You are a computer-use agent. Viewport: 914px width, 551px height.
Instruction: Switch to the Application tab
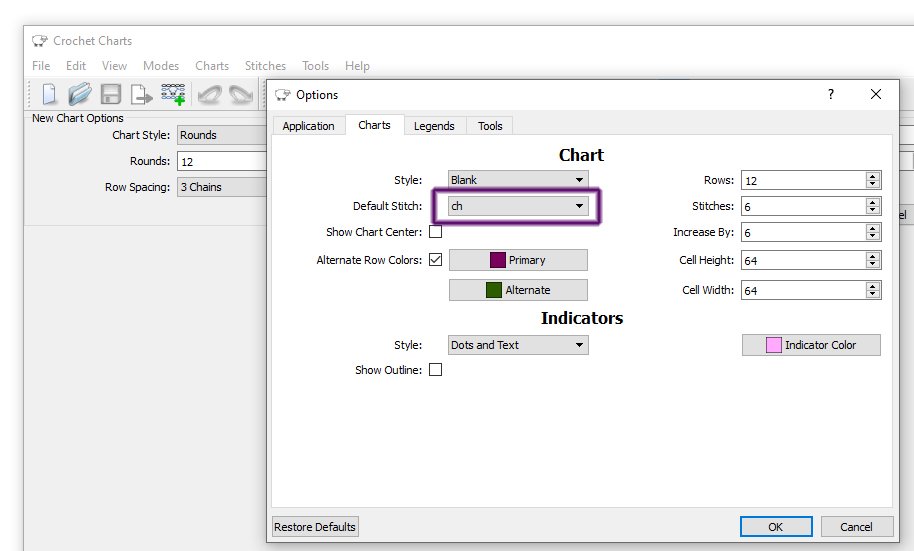308,126
